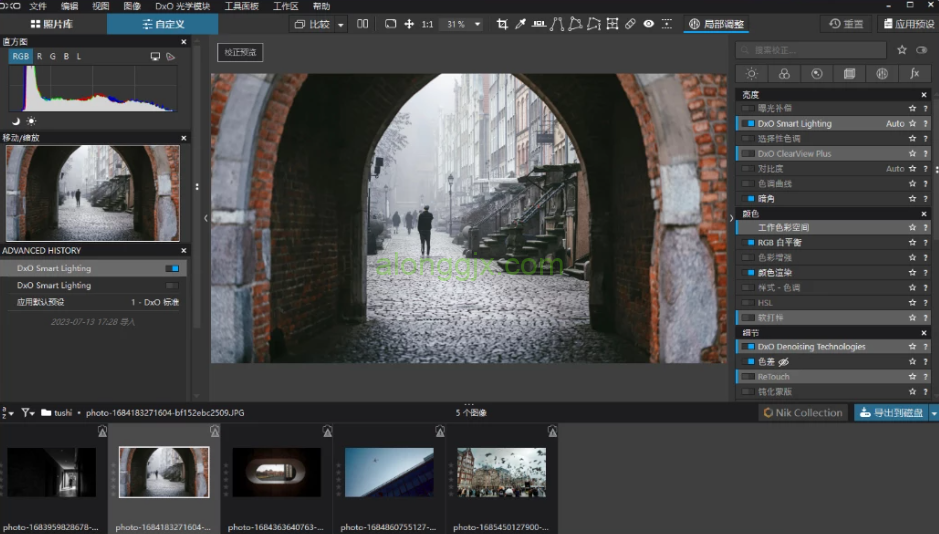Open the 31% zoom level dropdown

[477, 24]
